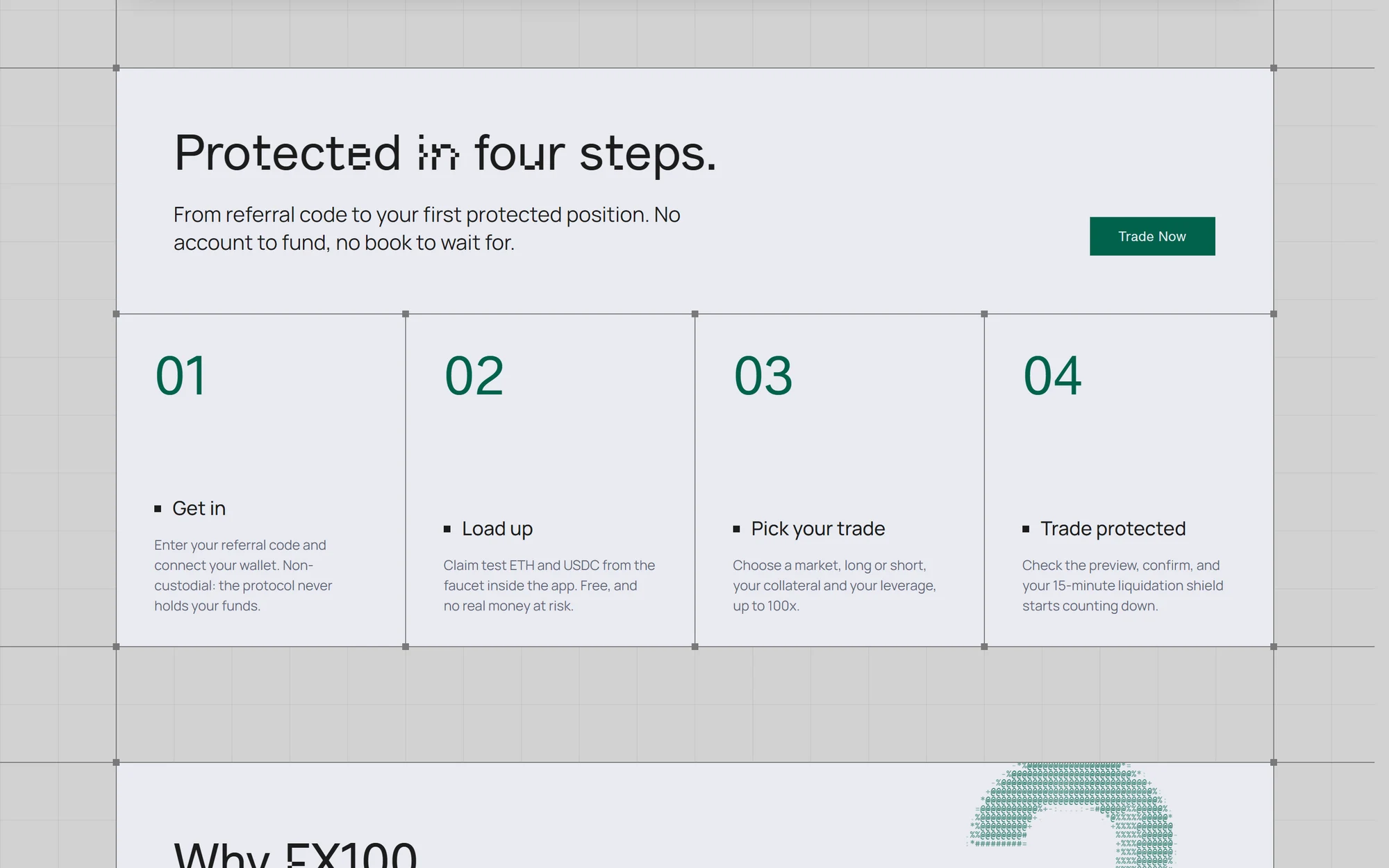This screenshot has height=868, width=1389.
Task: Click the green ASCII-art arch graphic
Action: [1071, 815]
